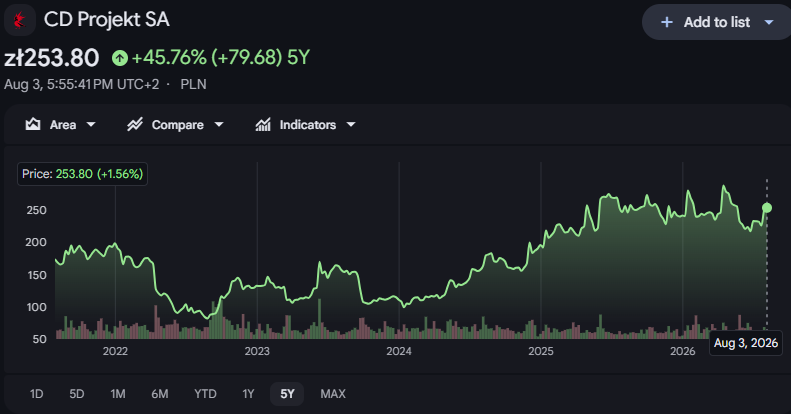Click the Aug 3, 5:55:41 PM UTC+2 timestamp

tap(81, 84)
